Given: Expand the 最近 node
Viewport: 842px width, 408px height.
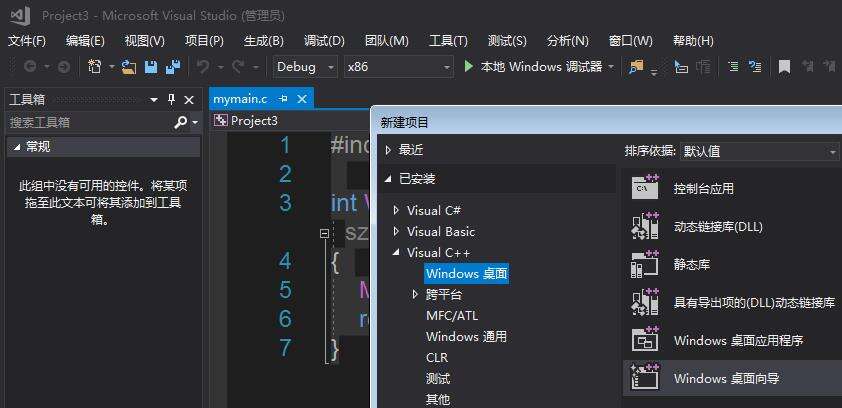Looking at the screenshot, I should pyautogui.click(x=388, y=150).
